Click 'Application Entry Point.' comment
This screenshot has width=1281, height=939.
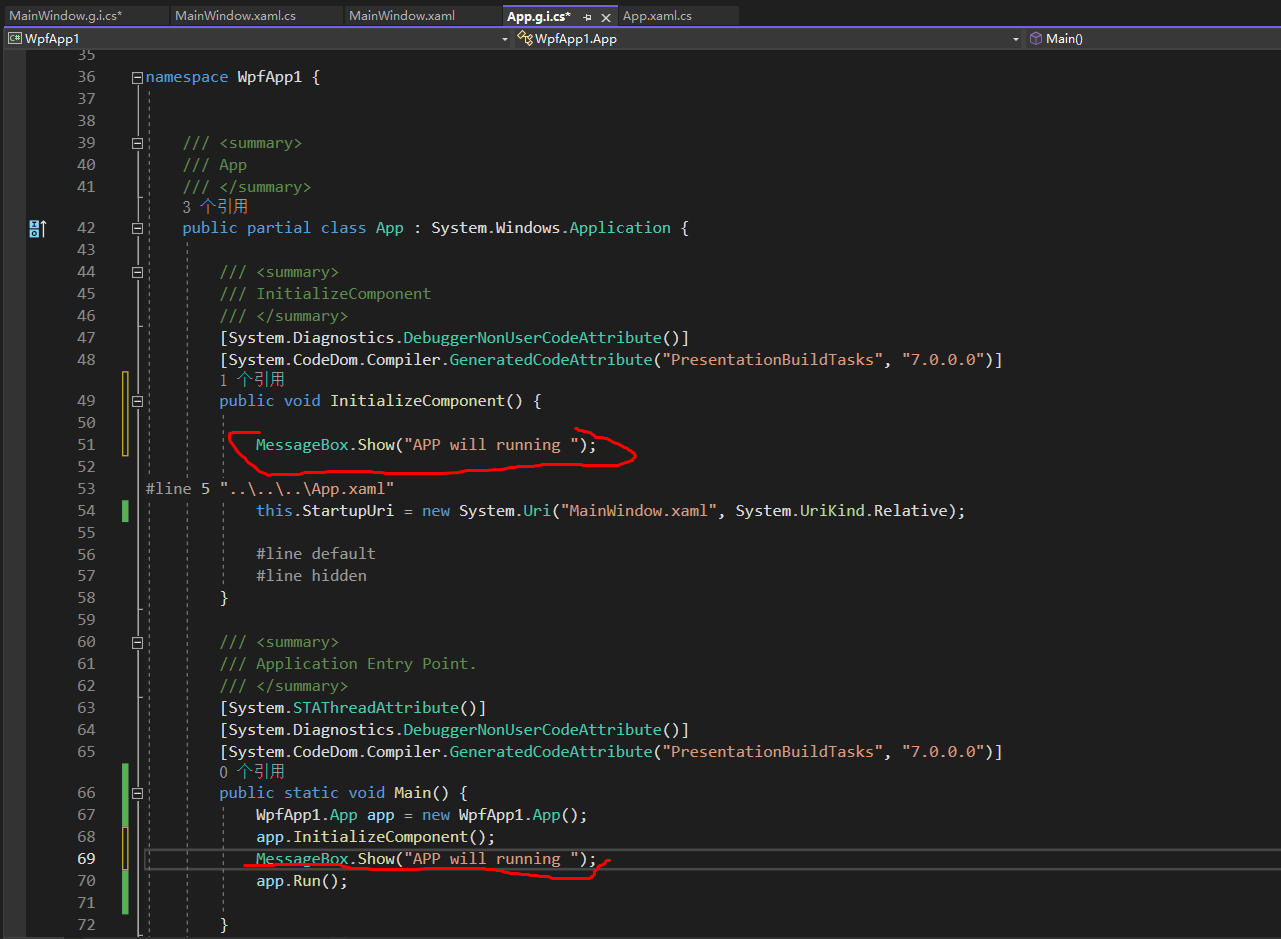pyautogui.click(x=366, y=664)
